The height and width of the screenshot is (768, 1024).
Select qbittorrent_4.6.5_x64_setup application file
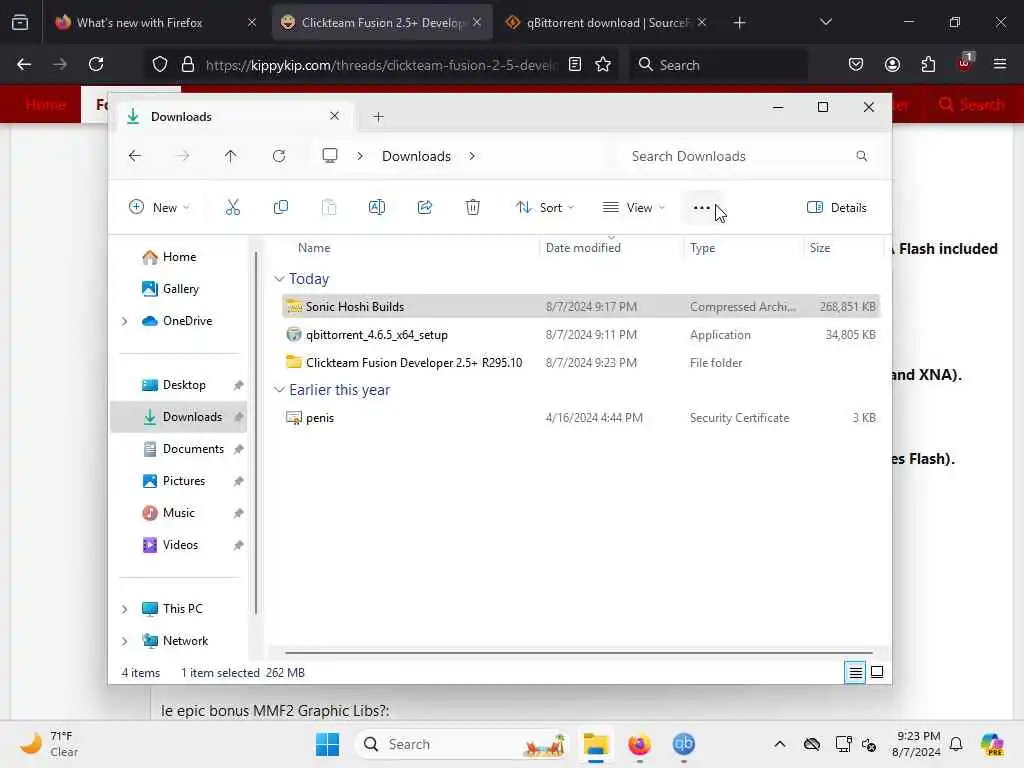pyautogui.click(x=581, y=335)
